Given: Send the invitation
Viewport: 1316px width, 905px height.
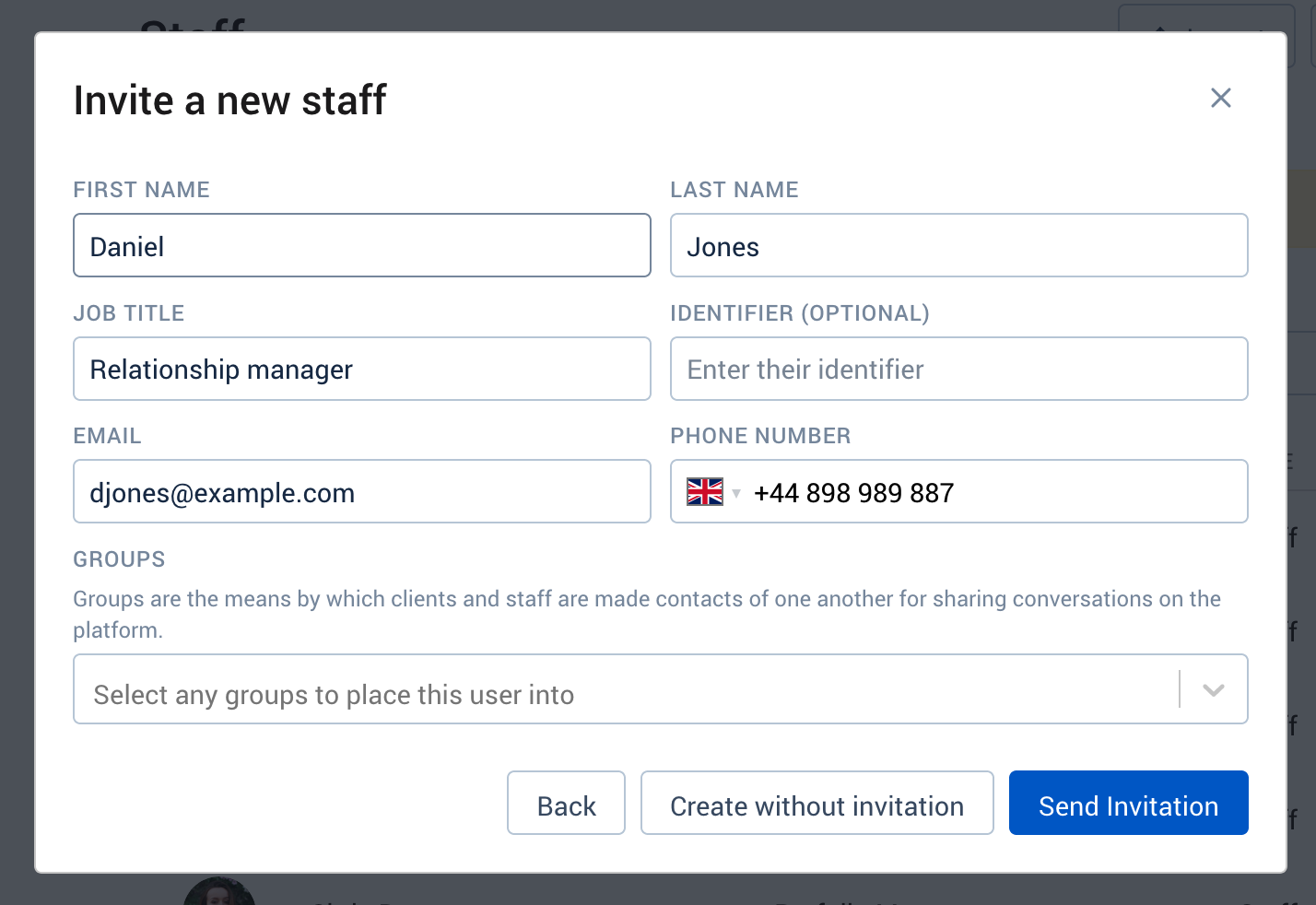Looking at the screenshot, I should click(1128, 803).
